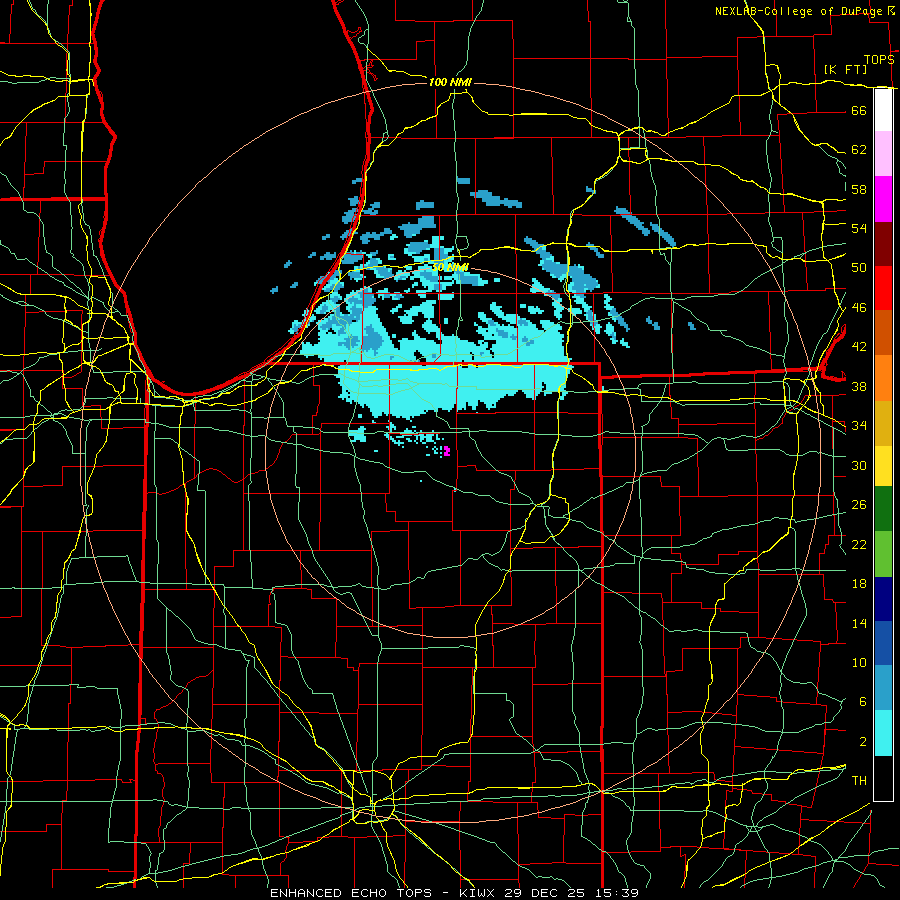Click the magenta legend color swatch

[883, 199]
